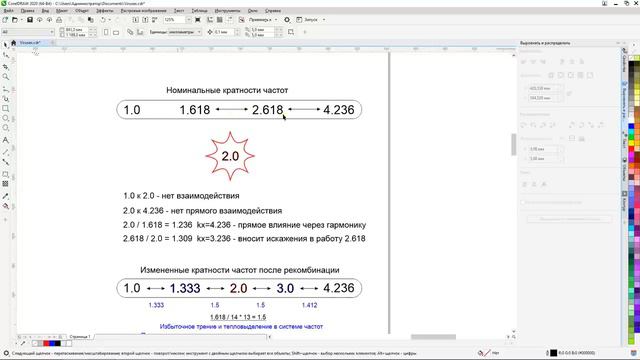
Task: Select the Crop tool in toolbox
Action: pos(5,67)
